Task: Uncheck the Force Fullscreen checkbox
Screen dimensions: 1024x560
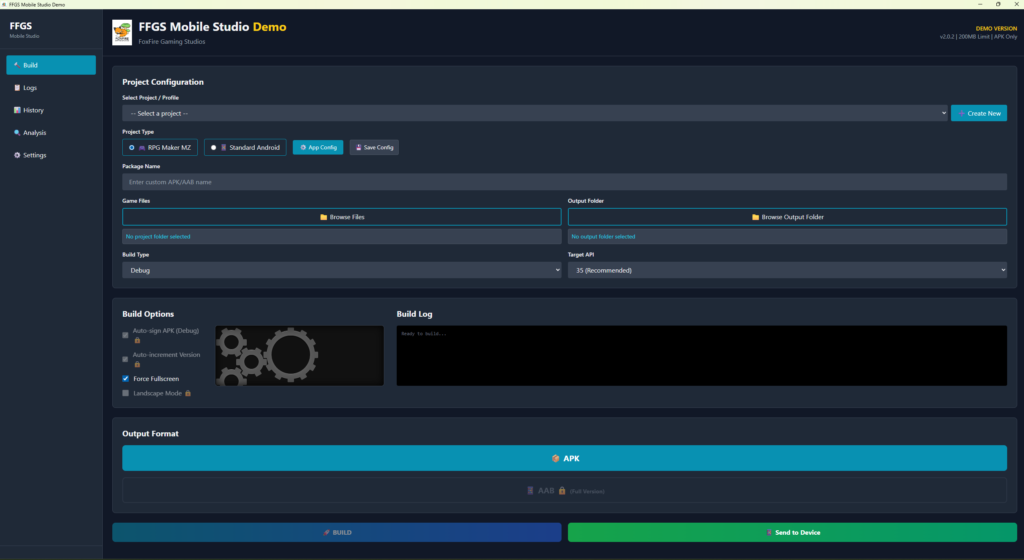Action: 125,379
